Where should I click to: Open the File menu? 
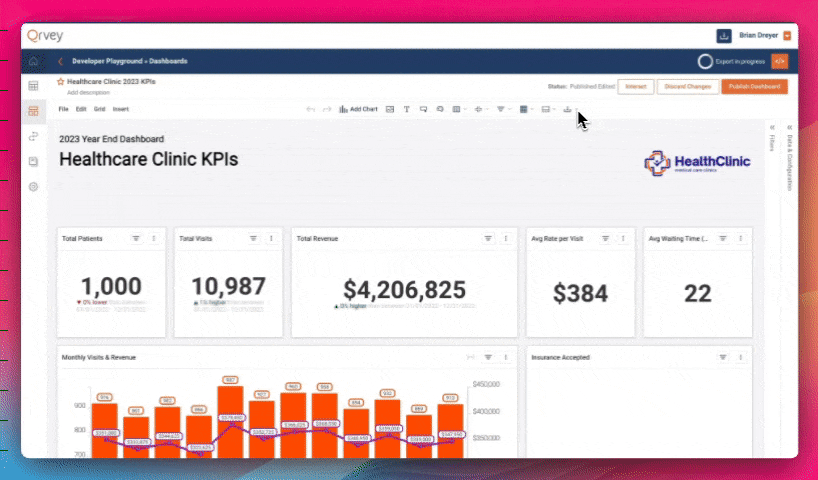(x=63, y=108)
